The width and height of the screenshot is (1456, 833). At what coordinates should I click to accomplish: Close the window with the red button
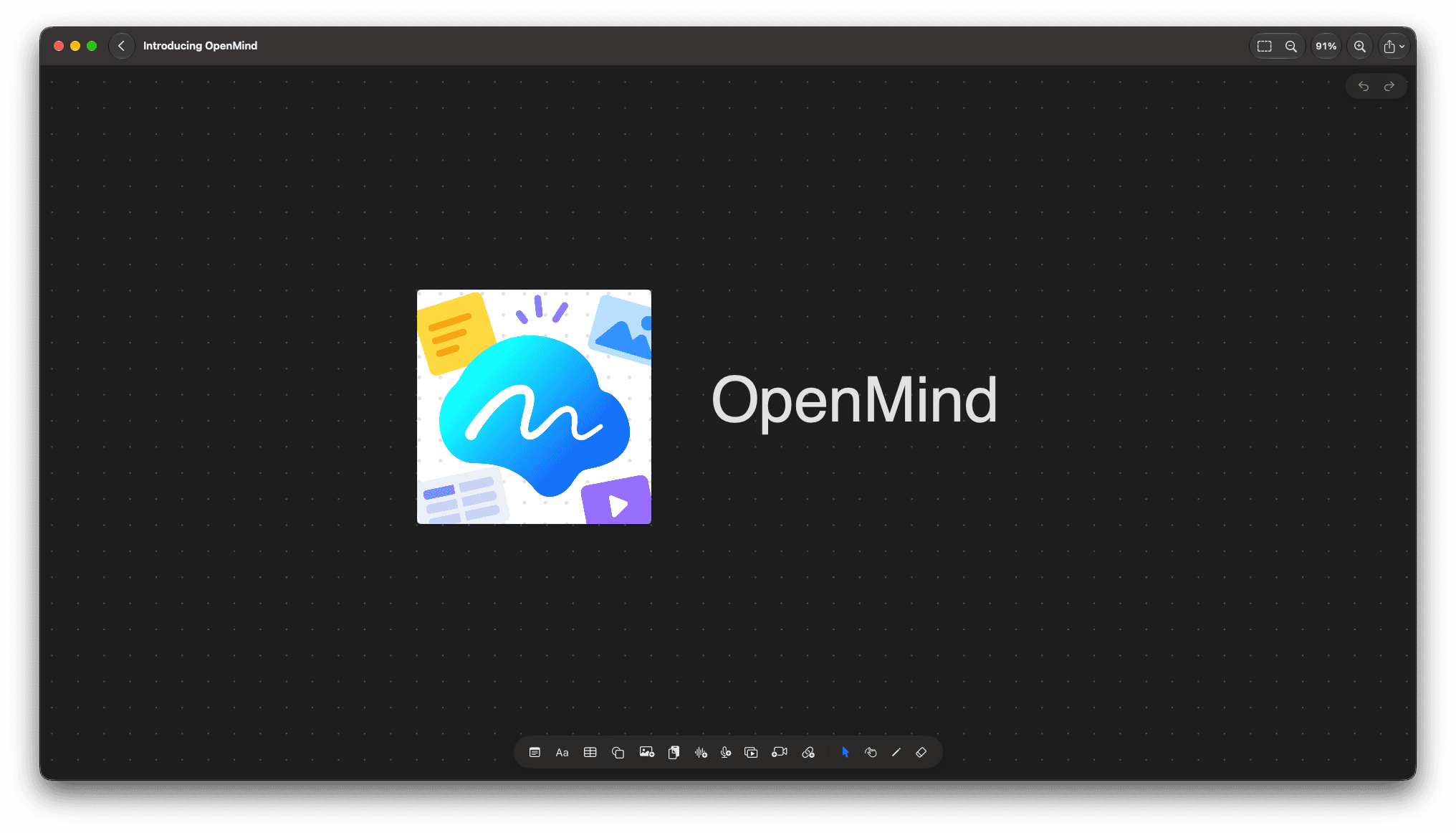(59, 46)
